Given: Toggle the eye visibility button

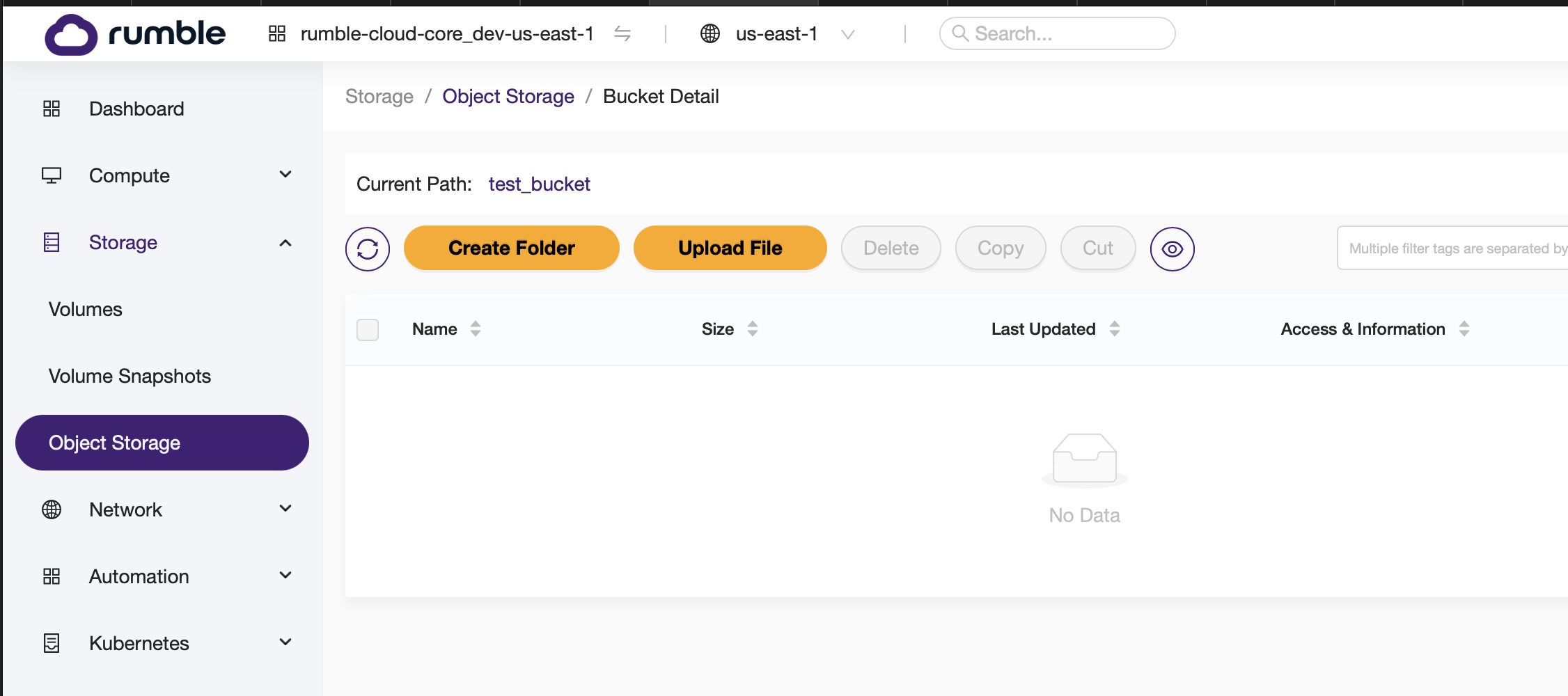Looking at the screenshot, I should tap(1173, 249).
